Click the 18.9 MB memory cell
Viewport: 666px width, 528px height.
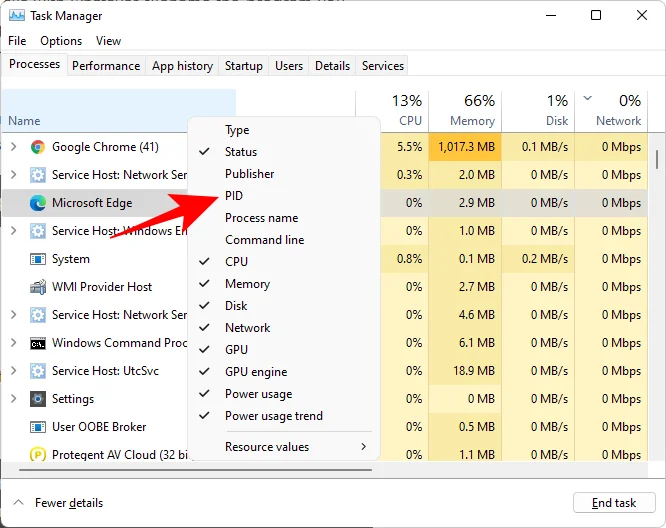coord(465,371)
